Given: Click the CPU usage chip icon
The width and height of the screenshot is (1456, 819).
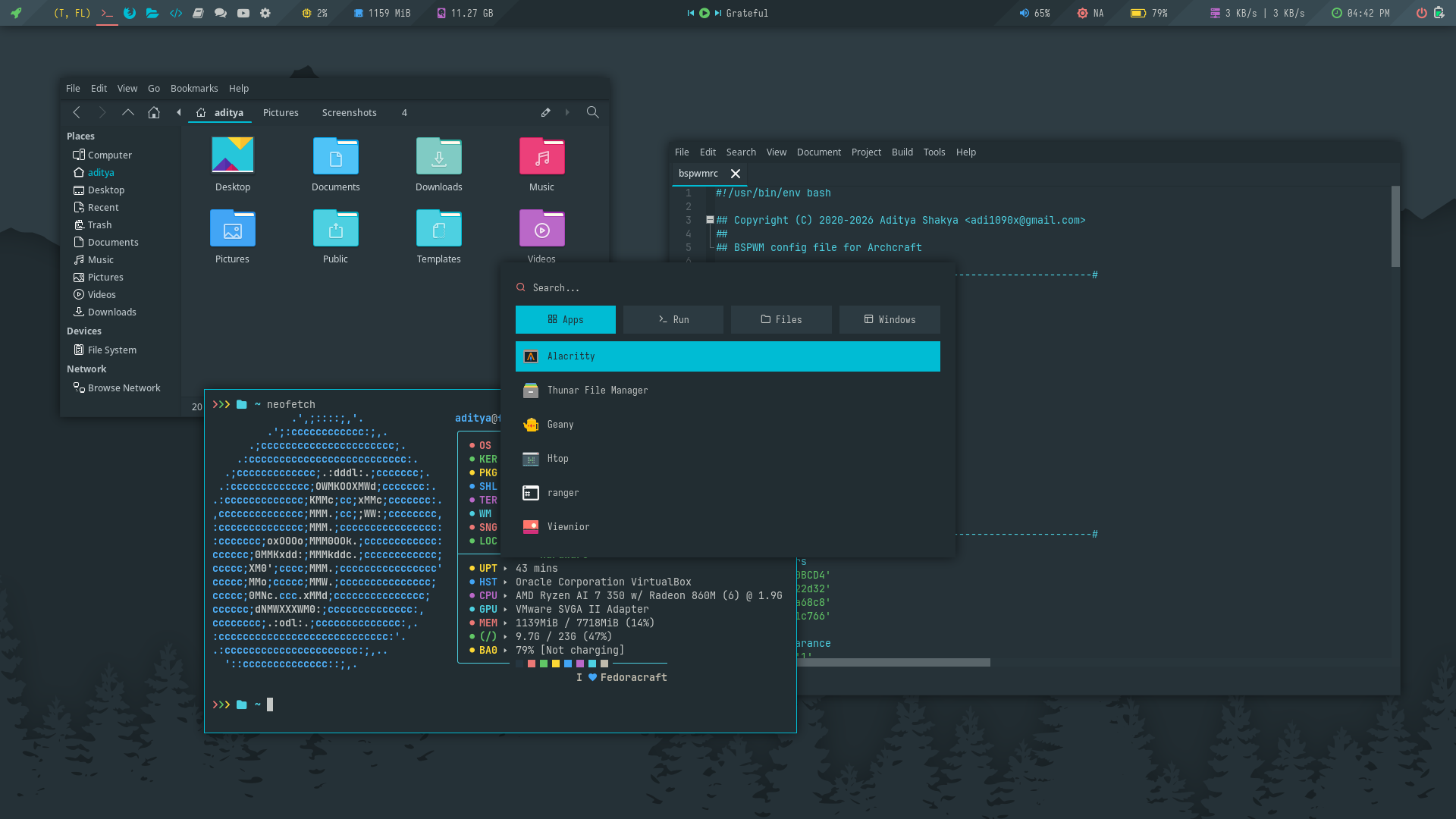Looking at the screenshot, I should click(x=306, y=13).
